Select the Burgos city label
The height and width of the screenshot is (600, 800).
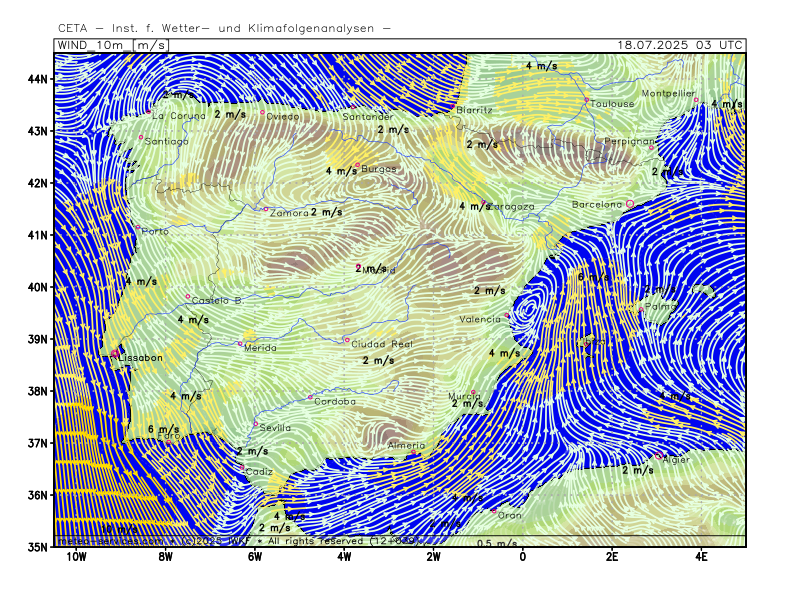pyautogui.click(x=379, y=168)
